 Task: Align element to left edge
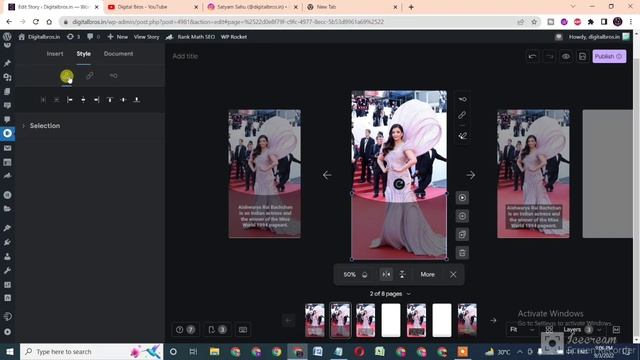pos(70,100)
